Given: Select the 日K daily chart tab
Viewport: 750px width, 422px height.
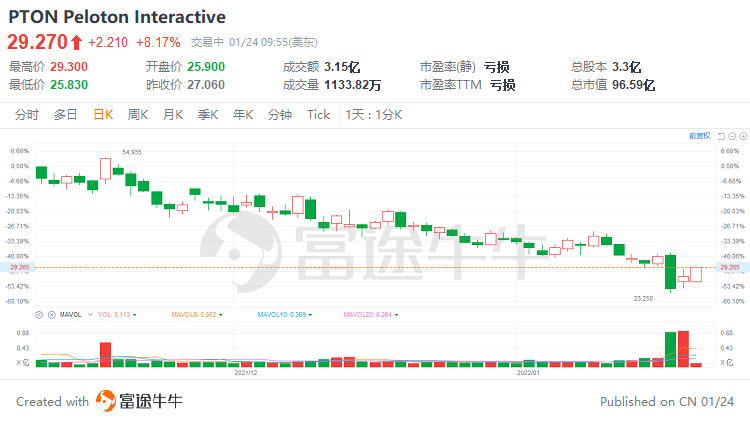Looking at the screenshot, I should [103, 115].
